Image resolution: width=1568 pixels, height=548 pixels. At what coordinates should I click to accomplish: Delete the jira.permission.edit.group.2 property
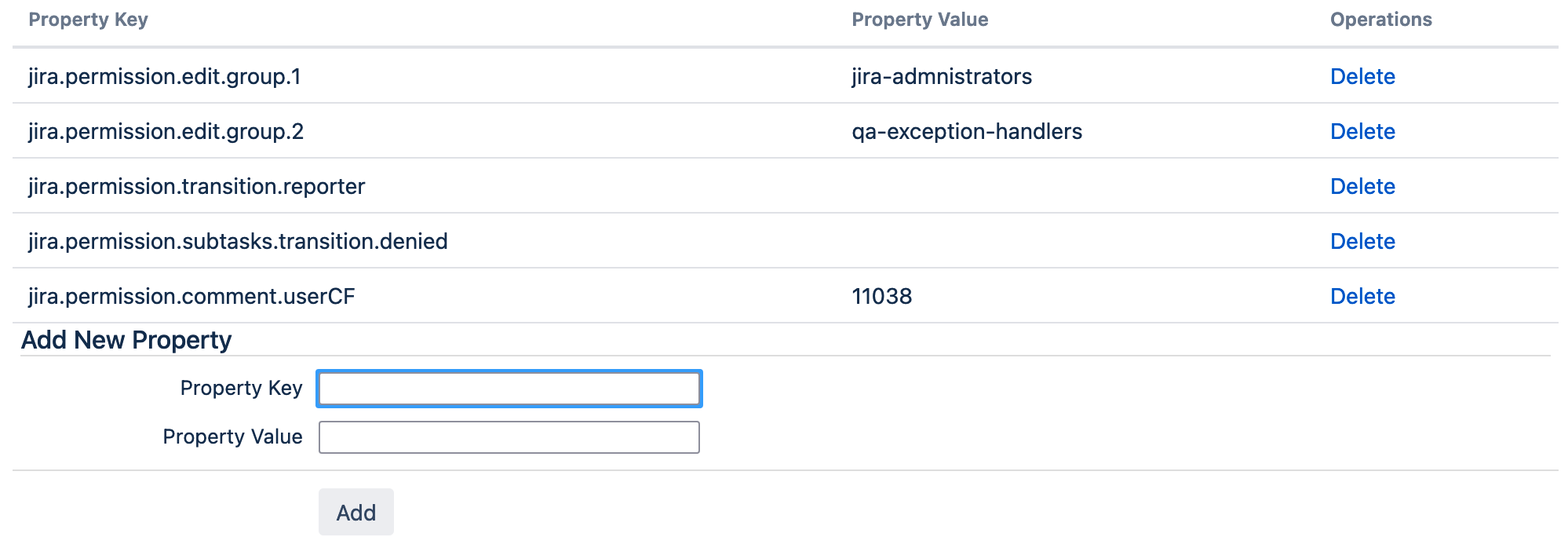click(1362, 131)
